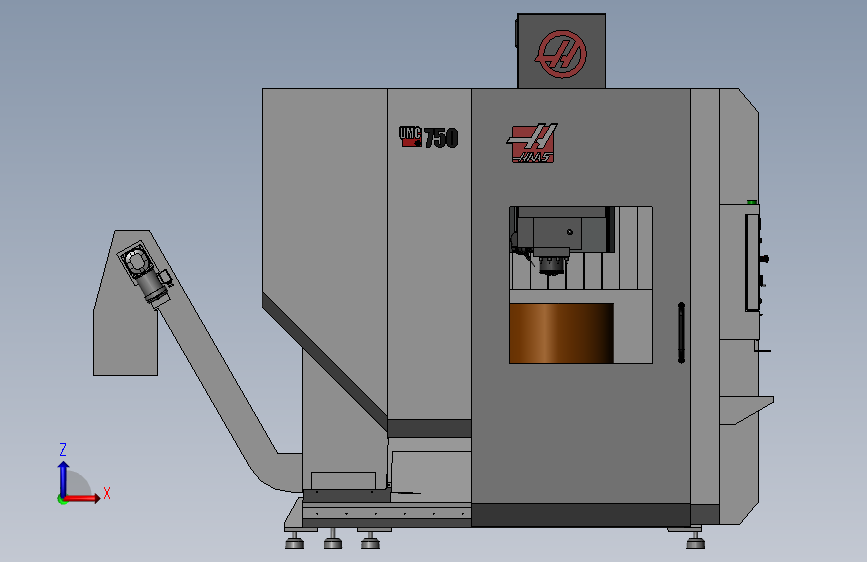Click the copper-colored panel in the window

point(561,333)
